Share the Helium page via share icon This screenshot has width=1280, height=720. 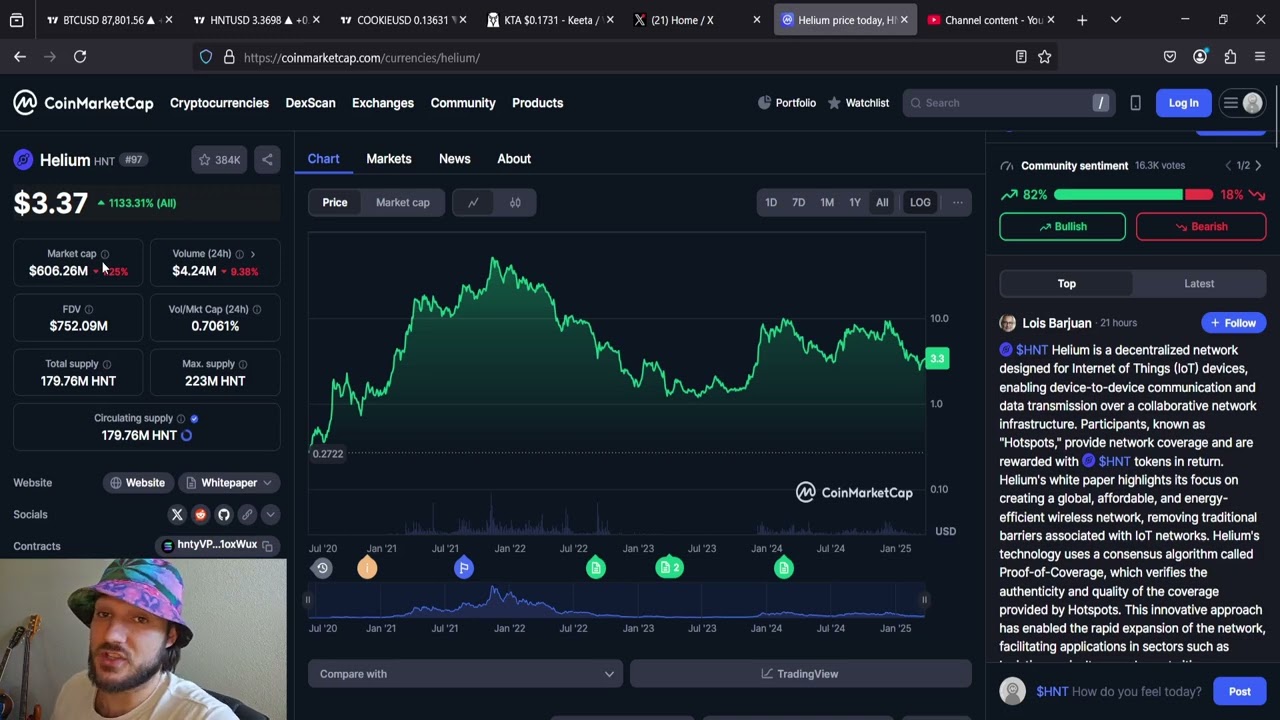pos(267,160)
